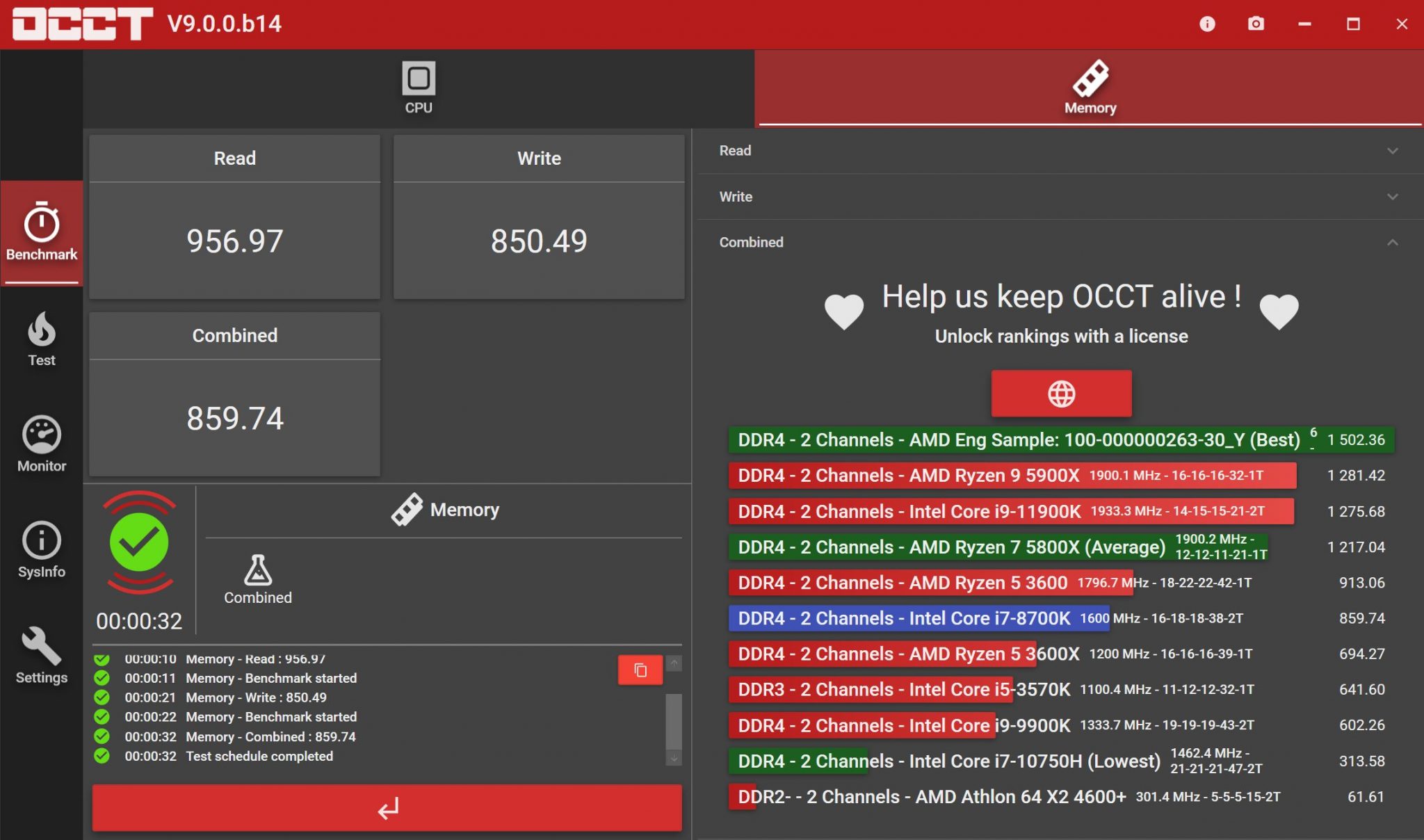Copy the log using the red copy icon
This screenshot has height=840, width=1424.
[640, 670]
